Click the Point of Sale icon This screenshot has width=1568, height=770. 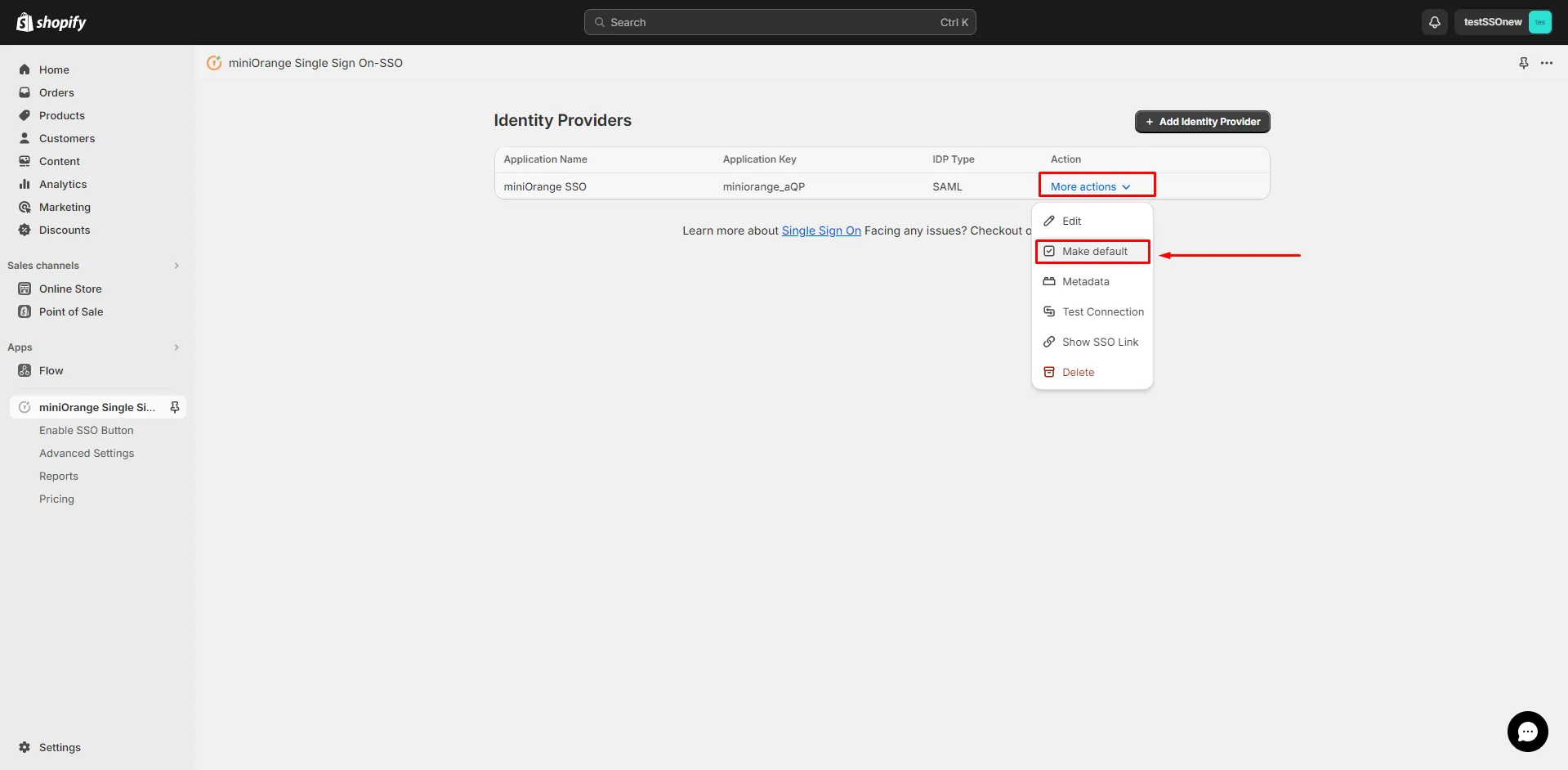[25, 311]
